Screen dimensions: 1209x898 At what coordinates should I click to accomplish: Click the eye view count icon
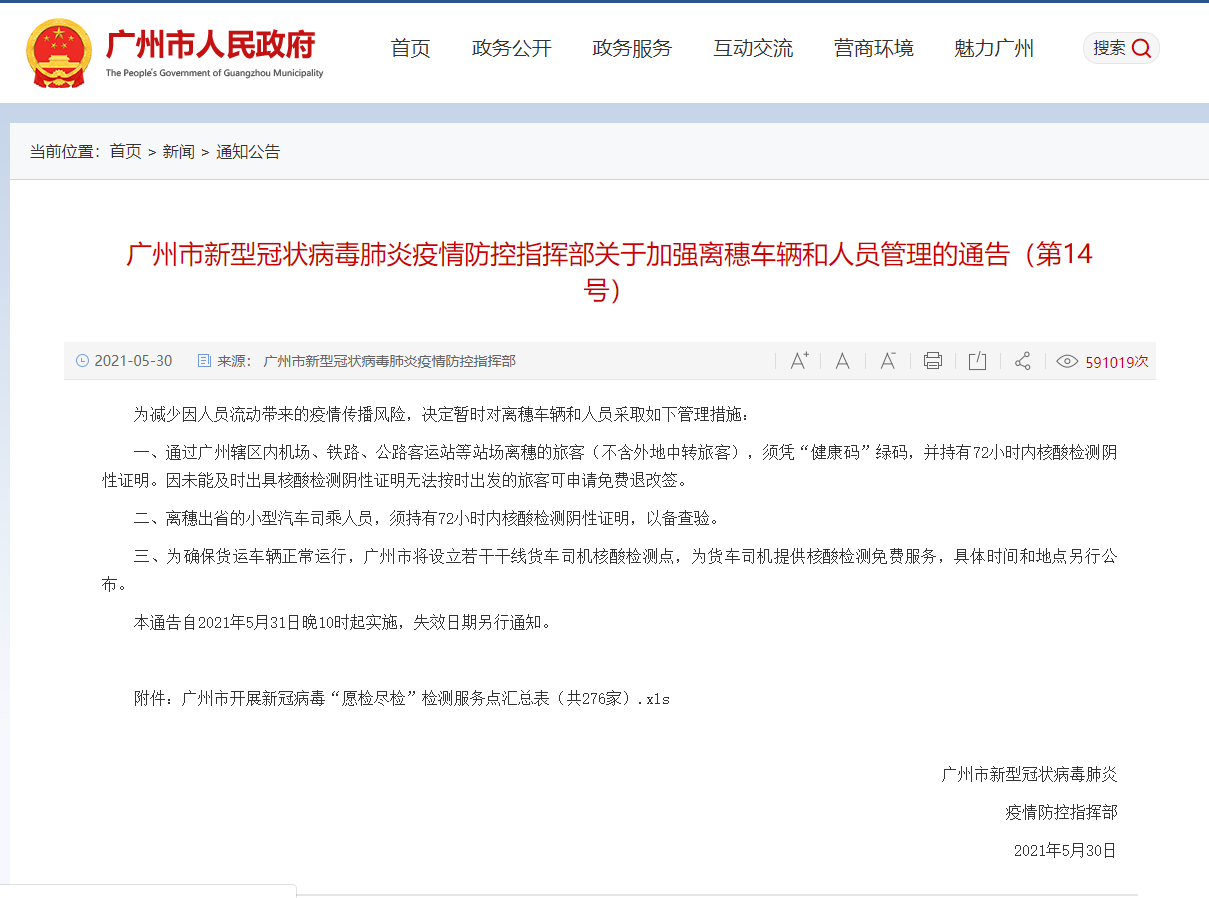[1067, 362]
